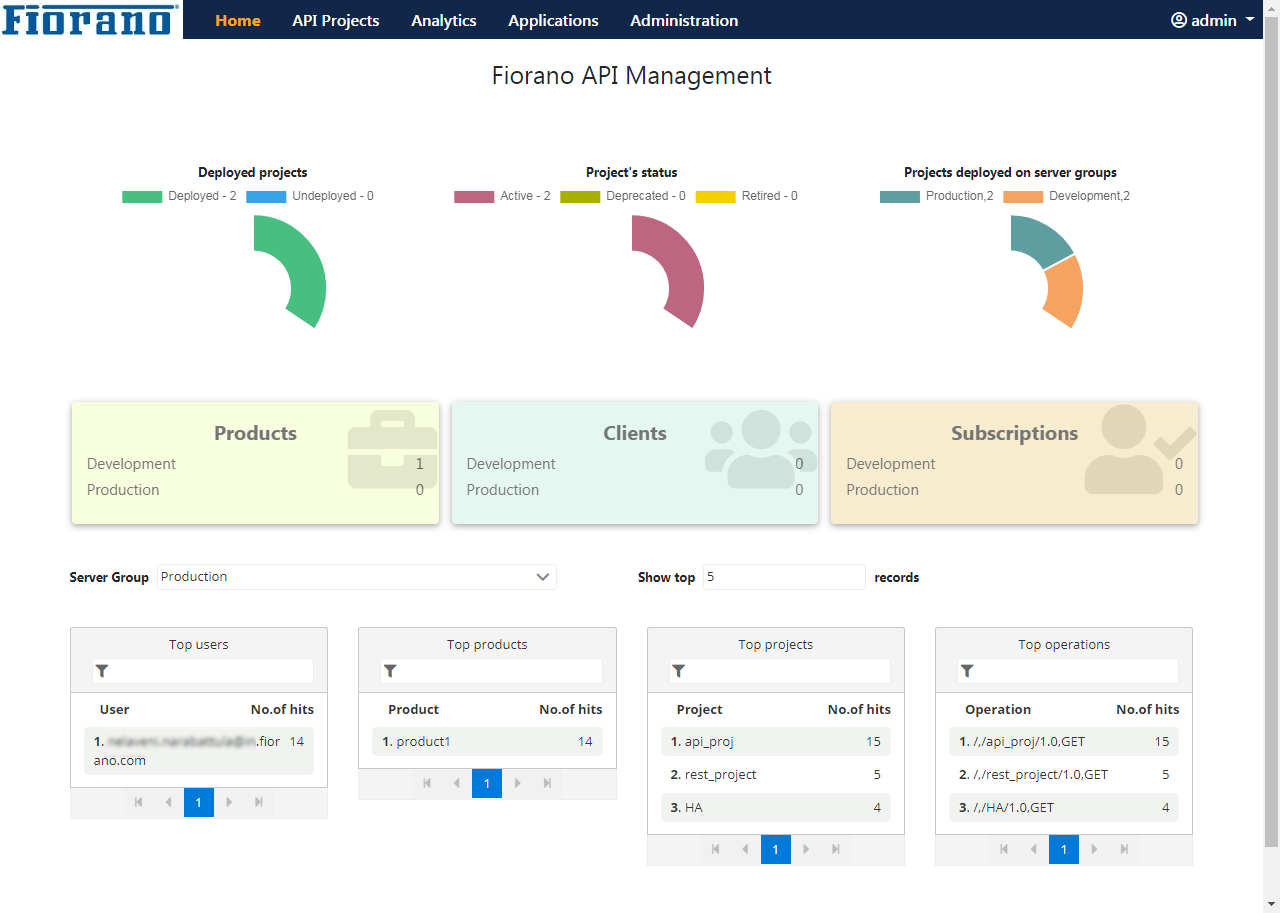
Task: Toggle the Deployed legend item
Action: tap(180, 196)
